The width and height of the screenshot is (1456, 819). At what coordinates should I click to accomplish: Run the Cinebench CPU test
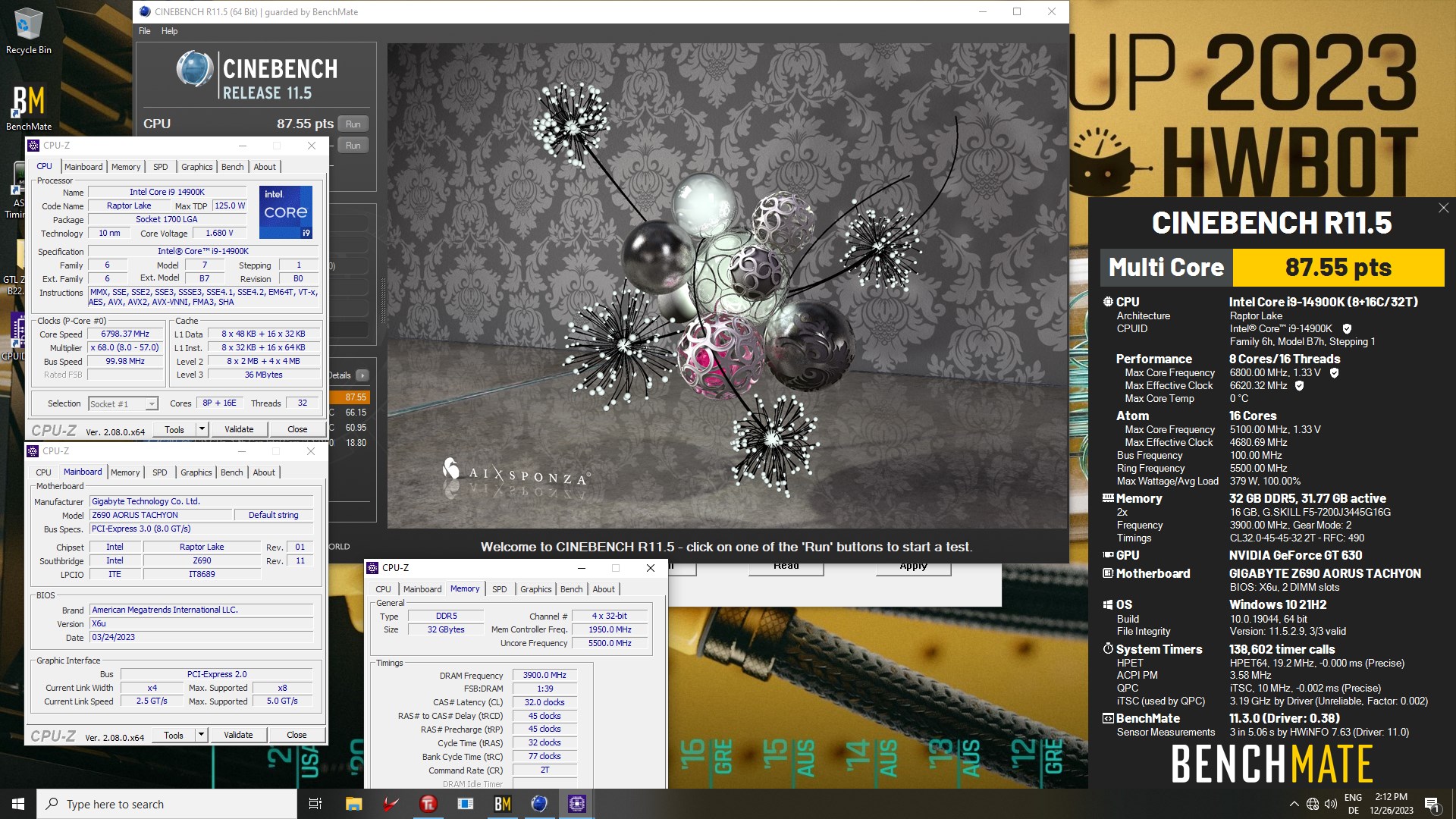[353, 124]
